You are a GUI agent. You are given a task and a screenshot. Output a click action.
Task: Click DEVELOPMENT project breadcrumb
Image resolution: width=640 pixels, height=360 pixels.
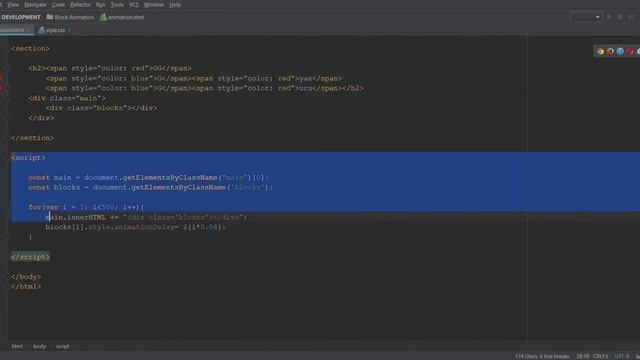[21, 17]
